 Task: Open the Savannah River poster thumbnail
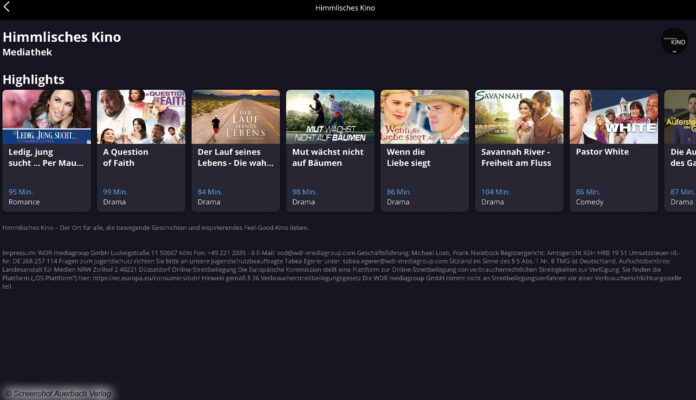(519, 117)
